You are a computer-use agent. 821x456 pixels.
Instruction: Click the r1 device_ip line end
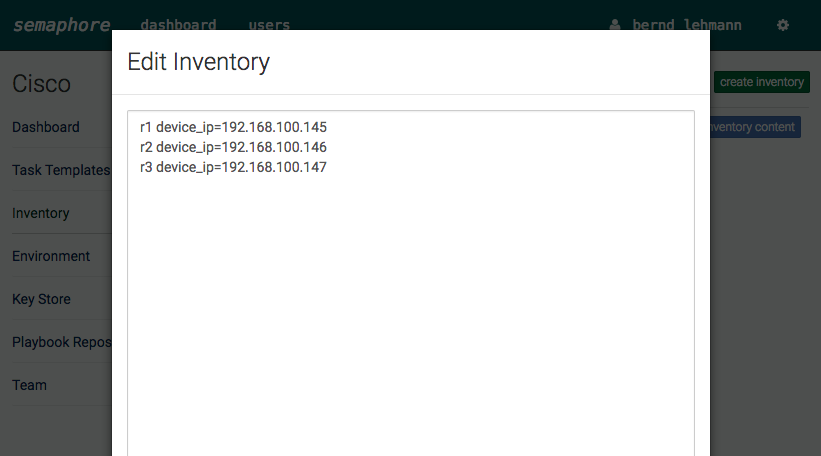327,127
